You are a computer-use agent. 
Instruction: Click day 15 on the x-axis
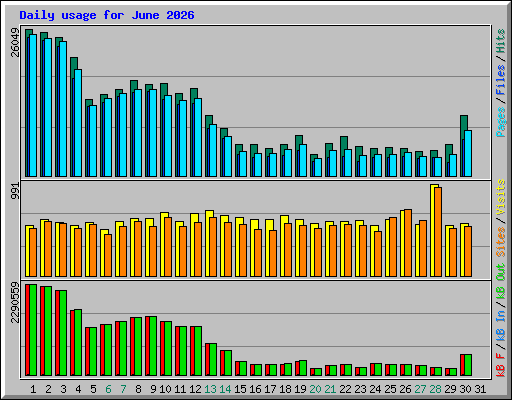240,389
